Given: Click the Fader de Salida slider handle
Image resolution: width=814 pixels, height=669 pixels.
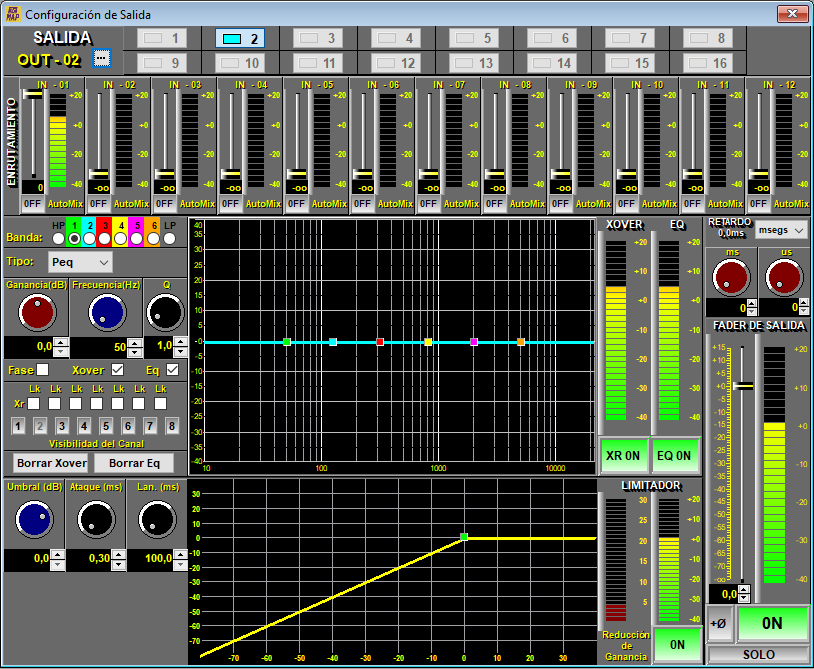Looking at the screenshot, I should click(x=743, y=386).
